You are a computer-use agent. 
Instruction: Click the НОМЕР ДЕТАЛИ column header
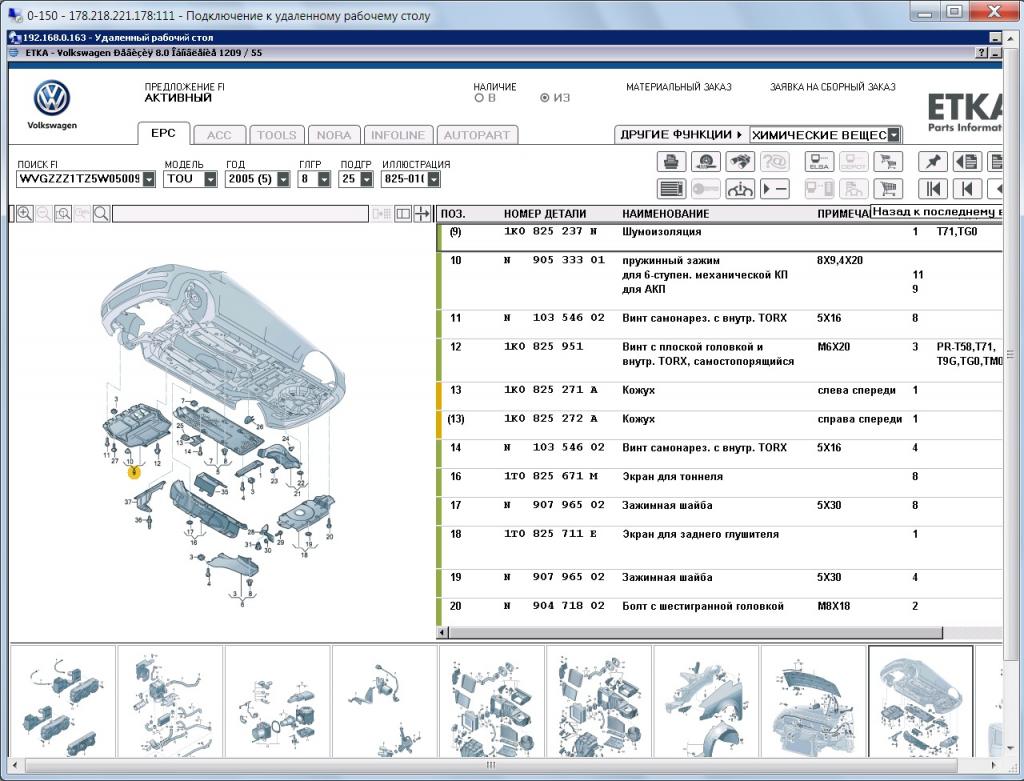coord(545,214)
